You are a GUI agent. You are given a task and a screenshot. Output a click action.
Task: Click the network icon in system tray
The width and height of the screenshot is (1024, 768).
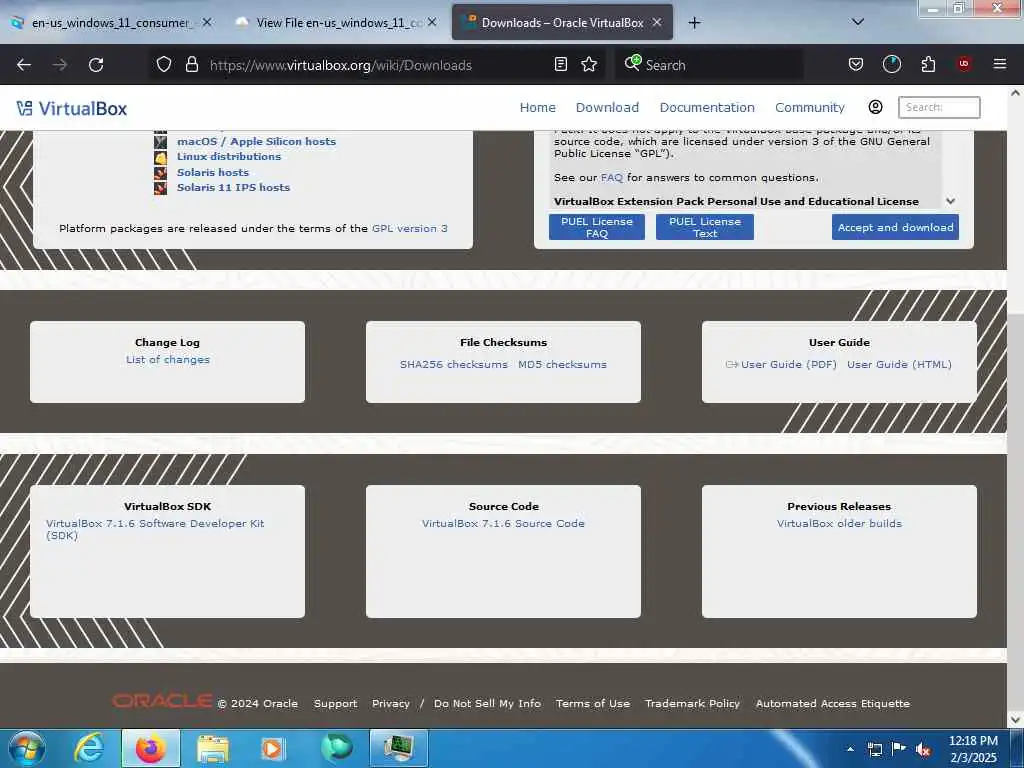click(x=874, y=750)
